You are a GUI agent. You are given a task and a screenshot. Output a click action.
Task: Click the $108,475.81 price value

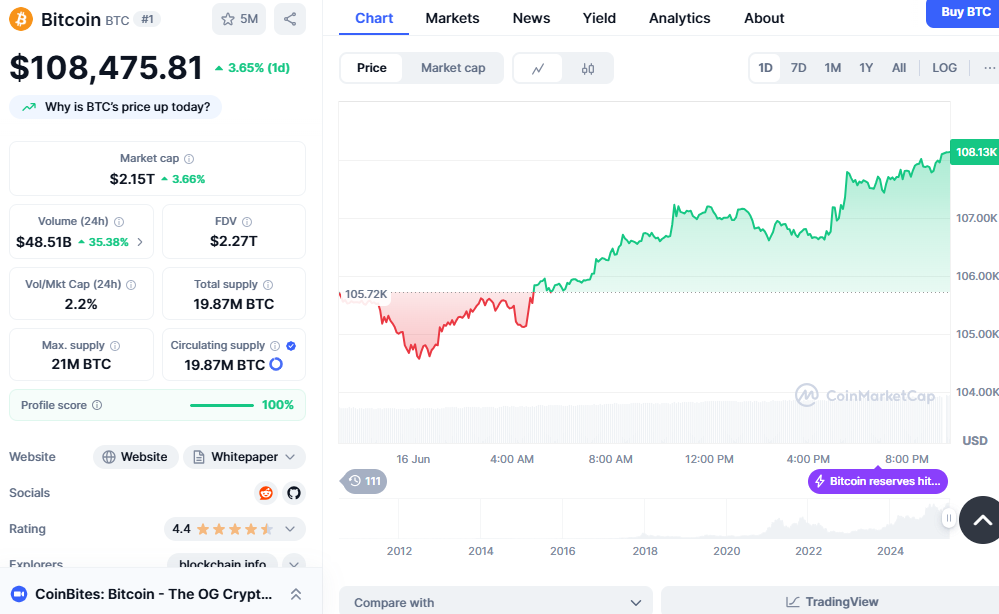point(106,68)
